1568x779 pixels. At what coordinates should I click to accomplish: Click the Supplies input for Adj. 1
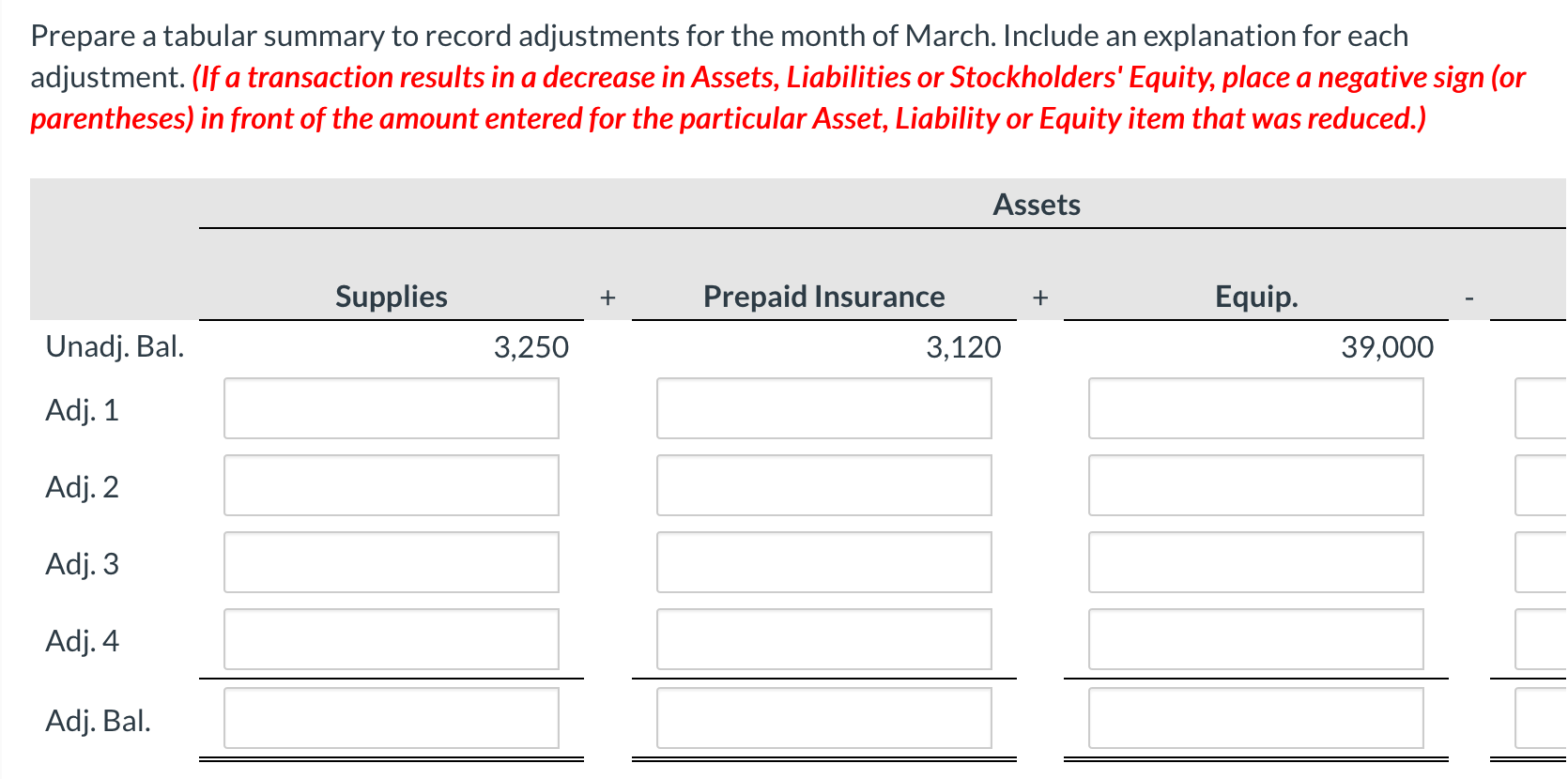(391, 408)
